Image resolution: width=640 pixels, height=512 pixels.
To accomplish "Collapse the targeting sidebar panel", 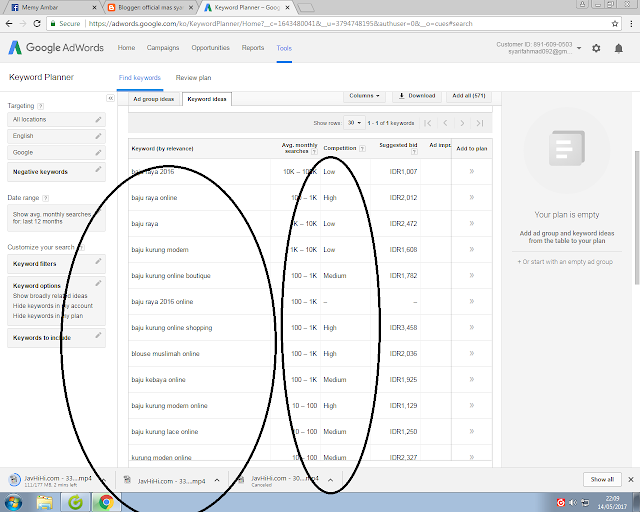I will click(110, 98).
